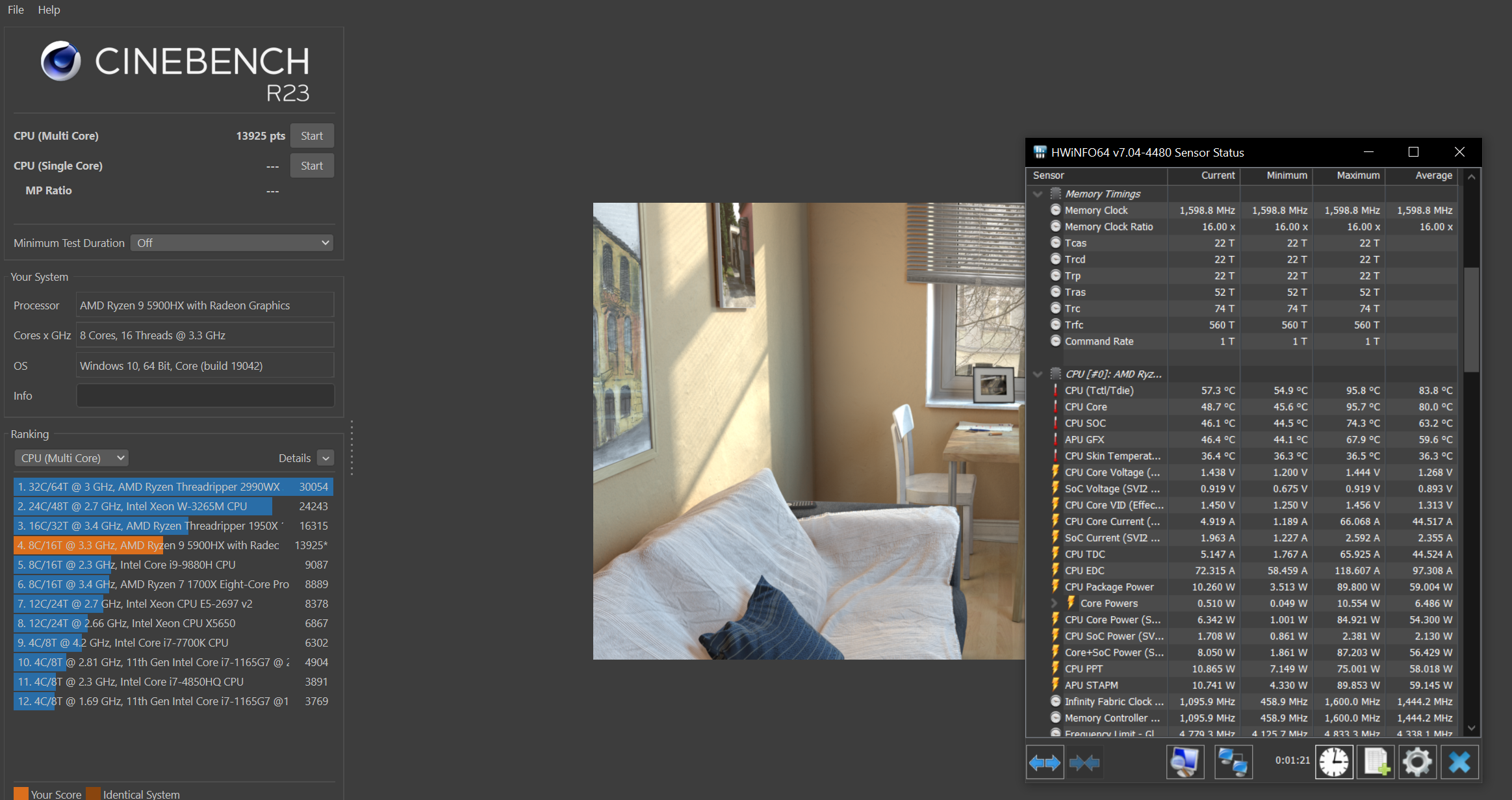This screenshot has width=1512, height=800.
Task: Click the HWiNFO scrollbar down arrow
Action: point(1472,728)
